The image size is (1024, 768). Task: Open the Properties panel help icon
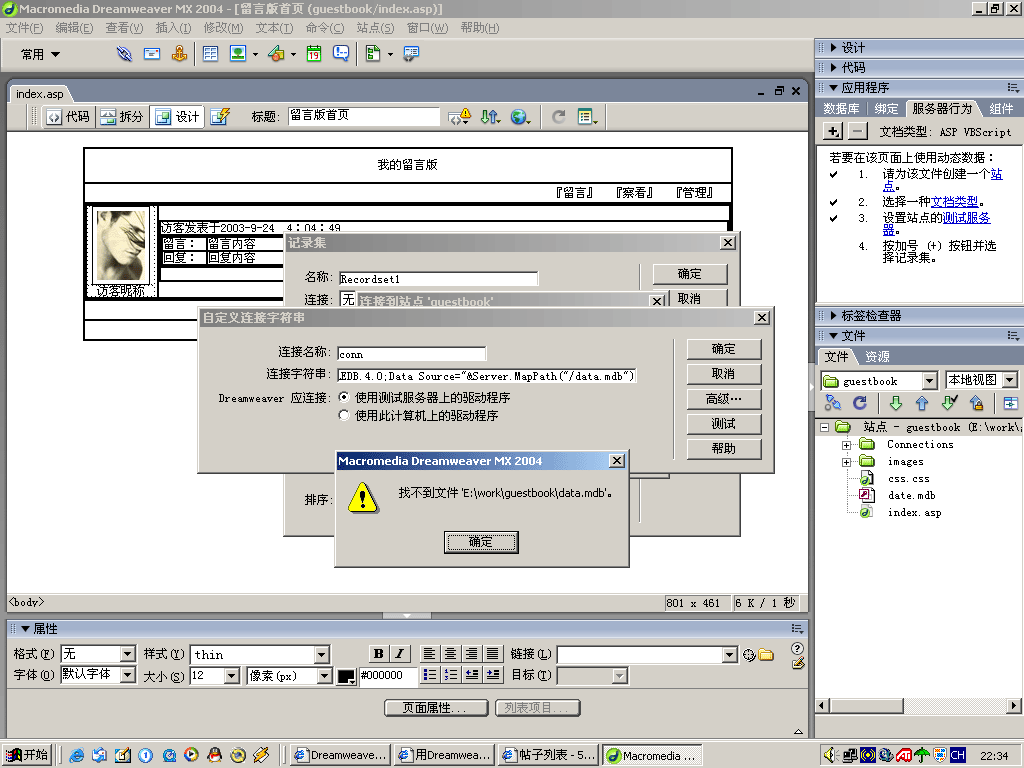pyautogui.click(x=797, y=648)
